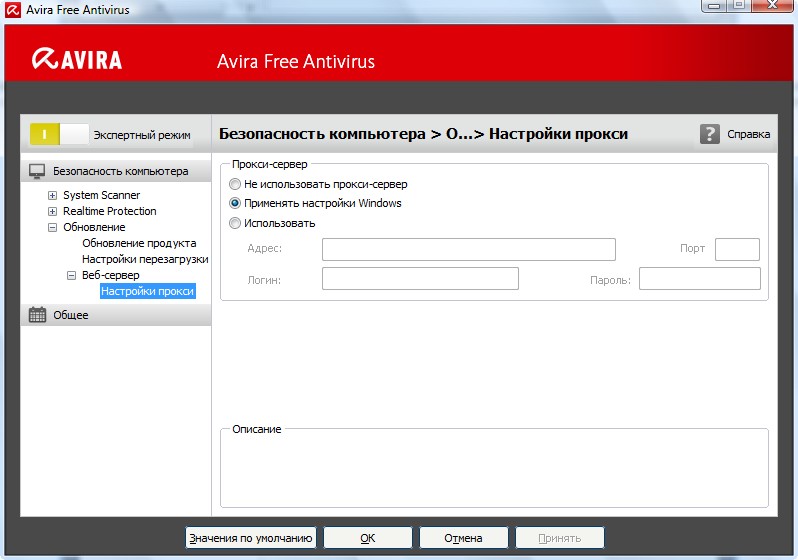Image resolution: width=798 pixels, height=560 pixels.
Task: Select Не использовать прокси-сервер radio button
Action: click(x=235, y=184)
